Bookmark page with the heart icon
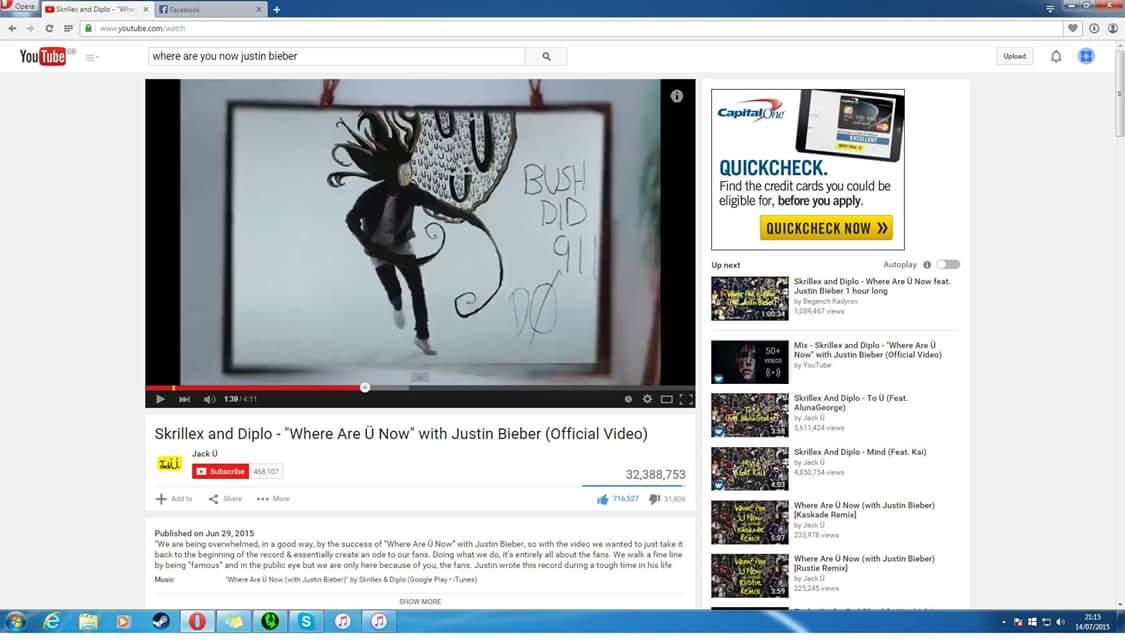This screenshot has width=1125, height=640. tap(1073, 28)
